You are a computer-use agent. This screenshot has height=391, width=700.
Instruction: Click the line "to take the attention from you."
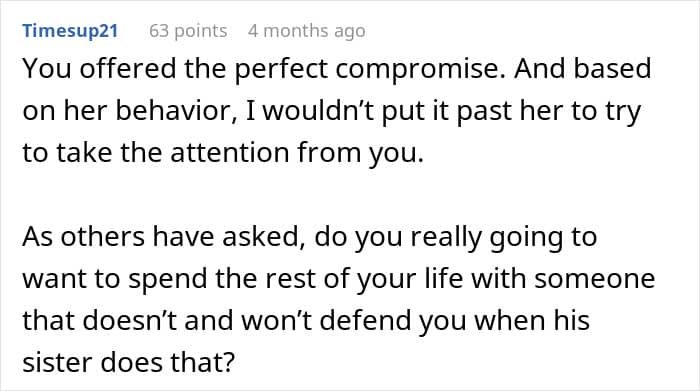pos(223,153)
